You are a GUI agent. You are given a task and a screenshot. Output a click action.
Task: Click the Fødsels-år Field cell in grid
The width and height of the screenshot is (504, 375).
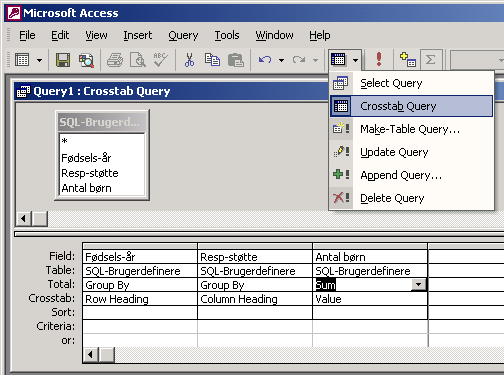(140, 257)
